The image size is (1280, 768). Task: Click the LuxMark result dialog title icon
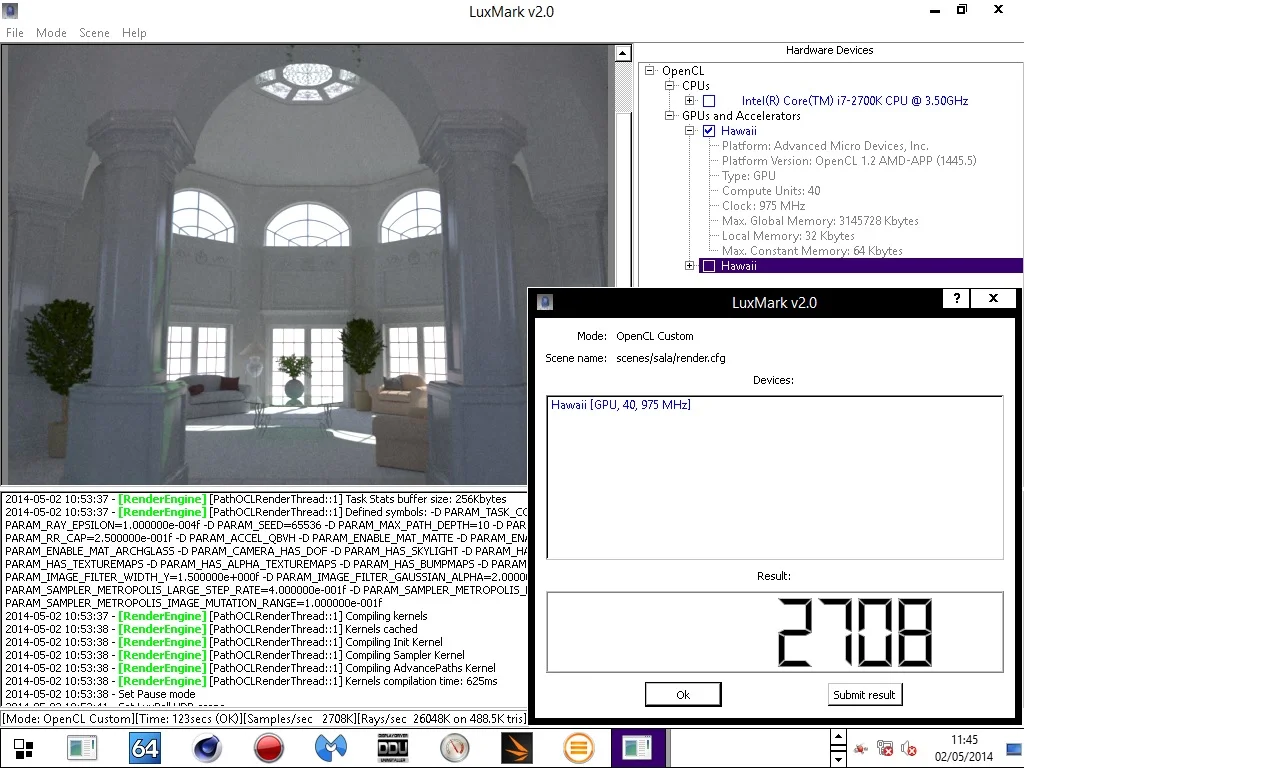click(545, 302)
